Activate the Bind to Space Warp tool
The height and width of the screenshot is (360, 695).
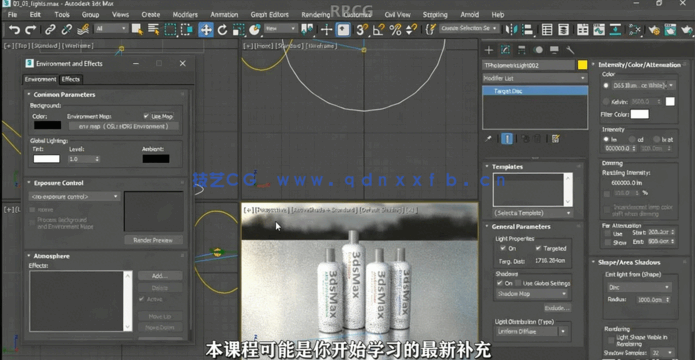pyautogui.click(x=82, y=30)
